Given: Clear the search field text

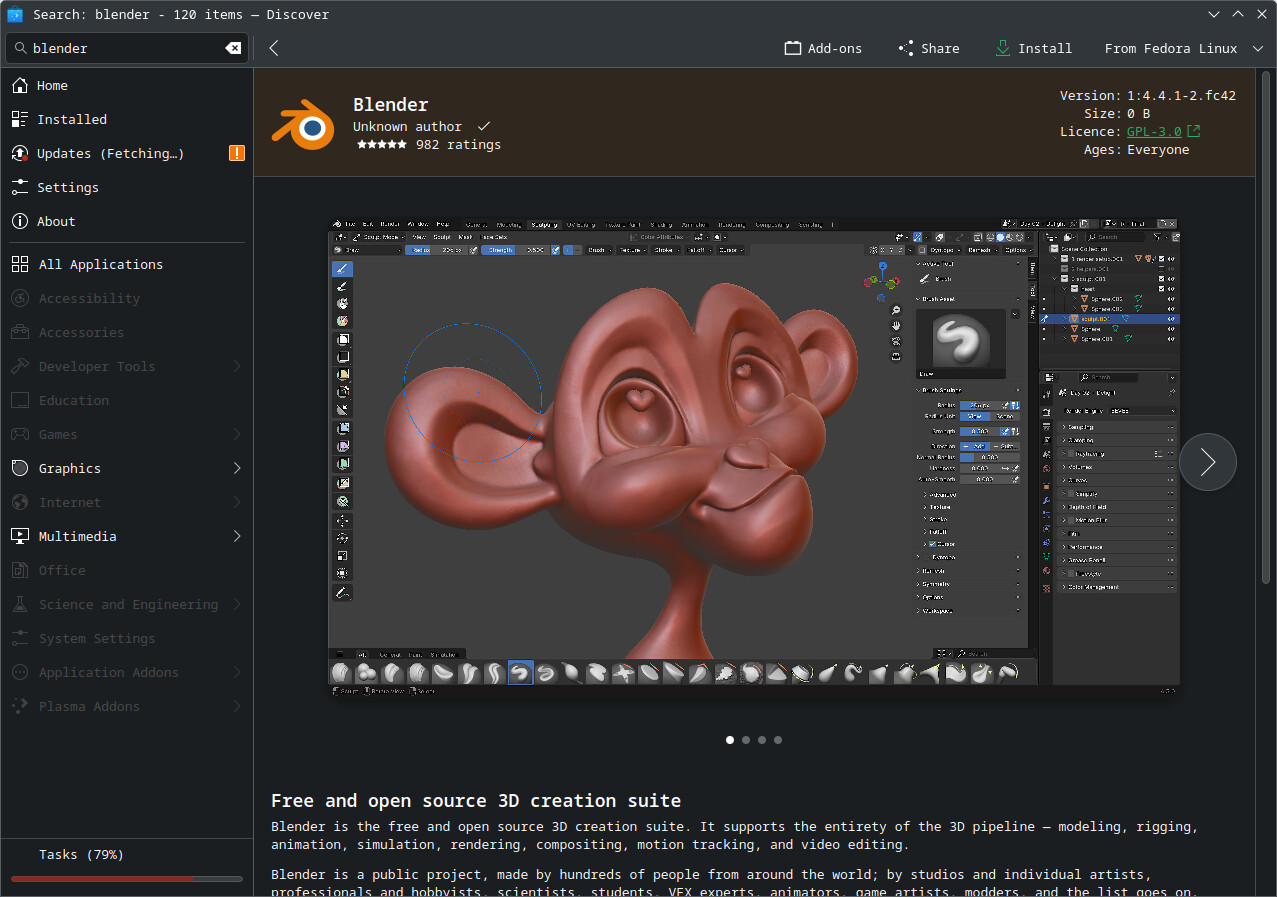Looking at the screenshot, I should click(232, 48).
